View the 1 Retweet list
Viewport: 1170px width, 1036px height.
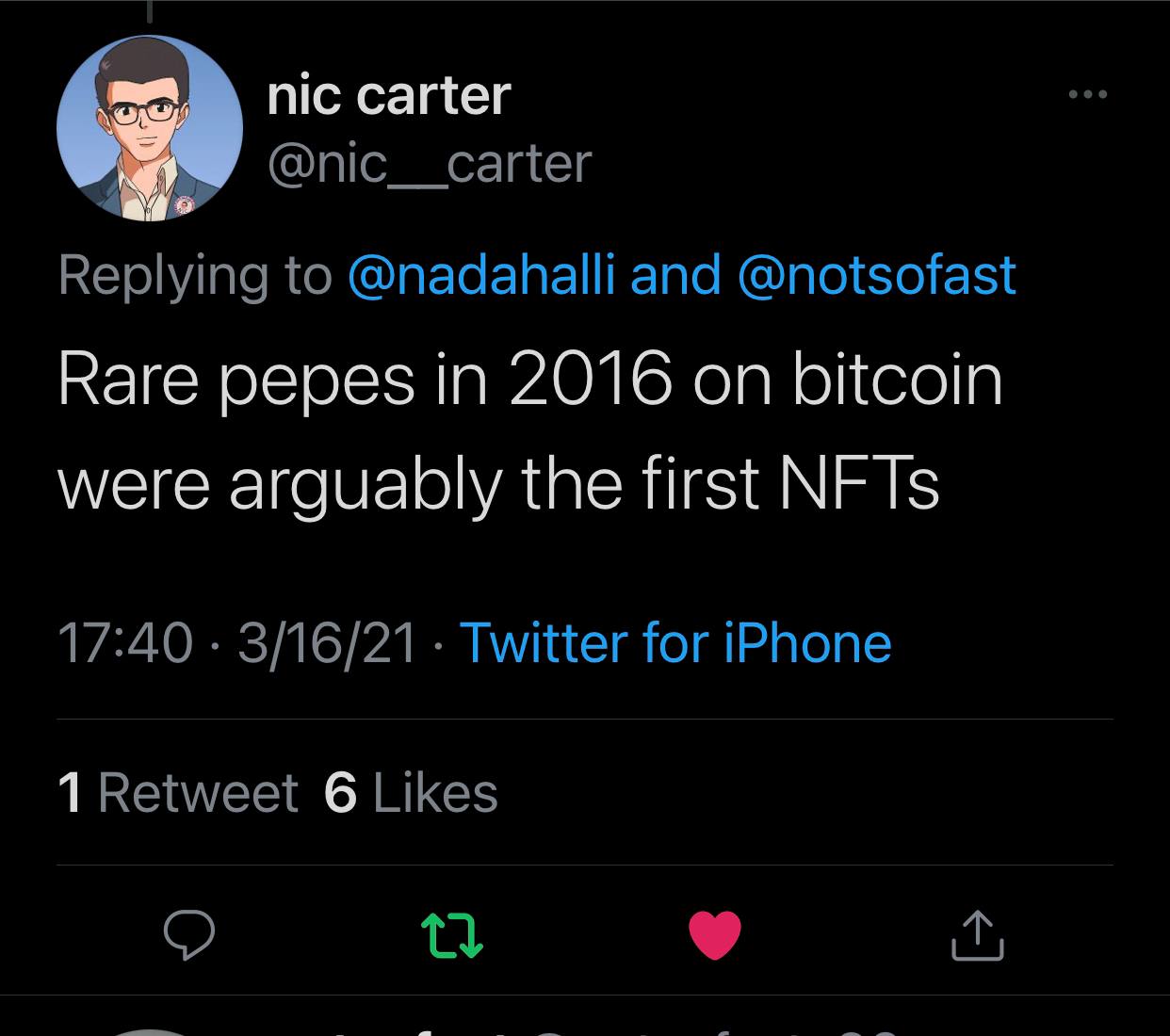click(x=178, y=792)
